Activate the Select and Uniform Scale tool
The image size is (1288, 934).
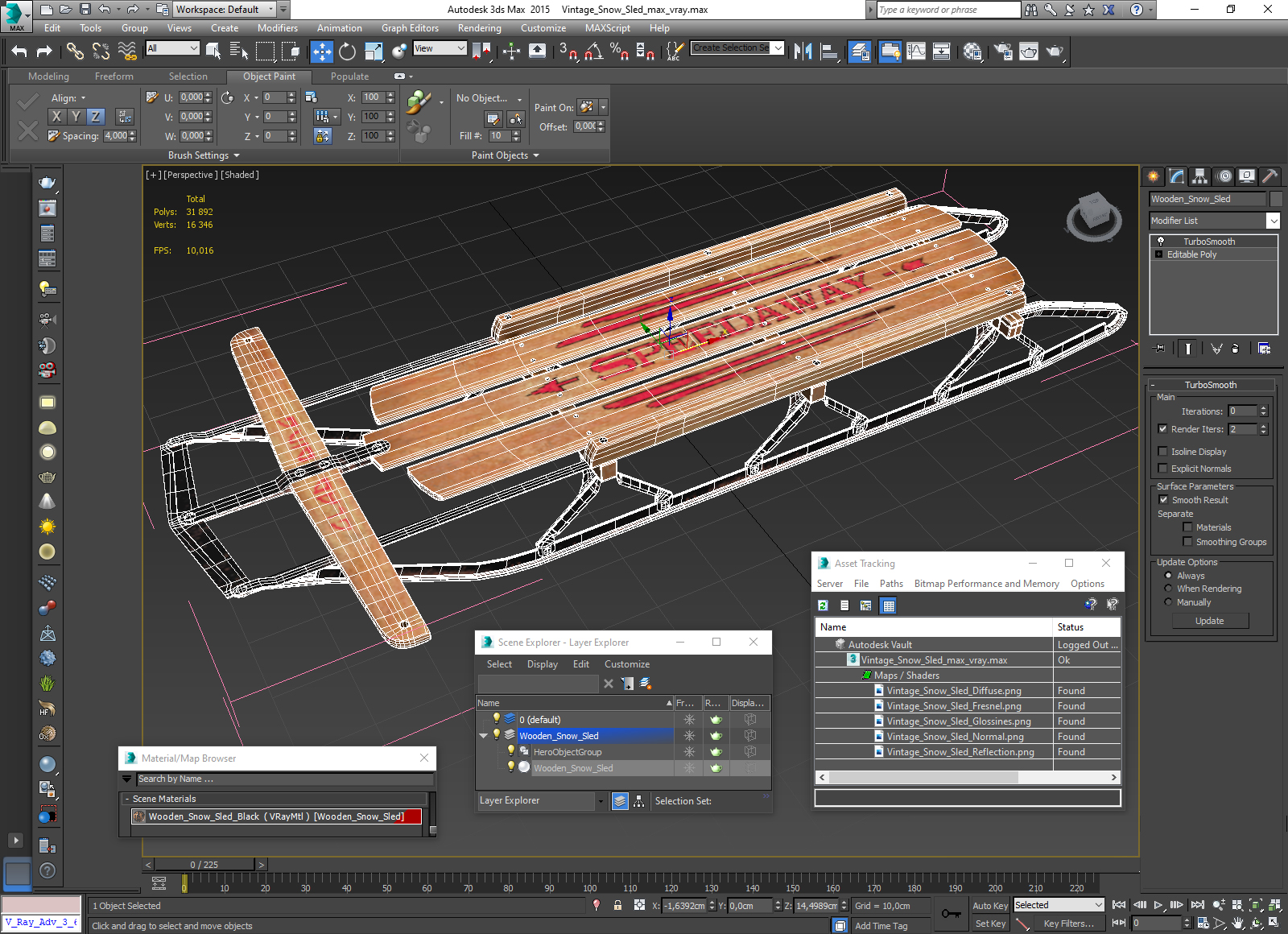374,52
